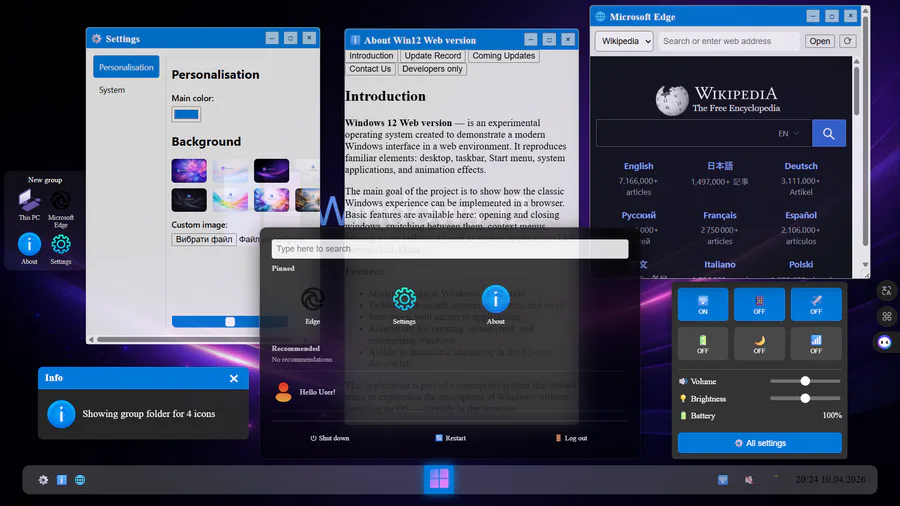Open the About info icon on the taskbar
This screenshot has height=506, width=900.
click(x=61, y=480)
